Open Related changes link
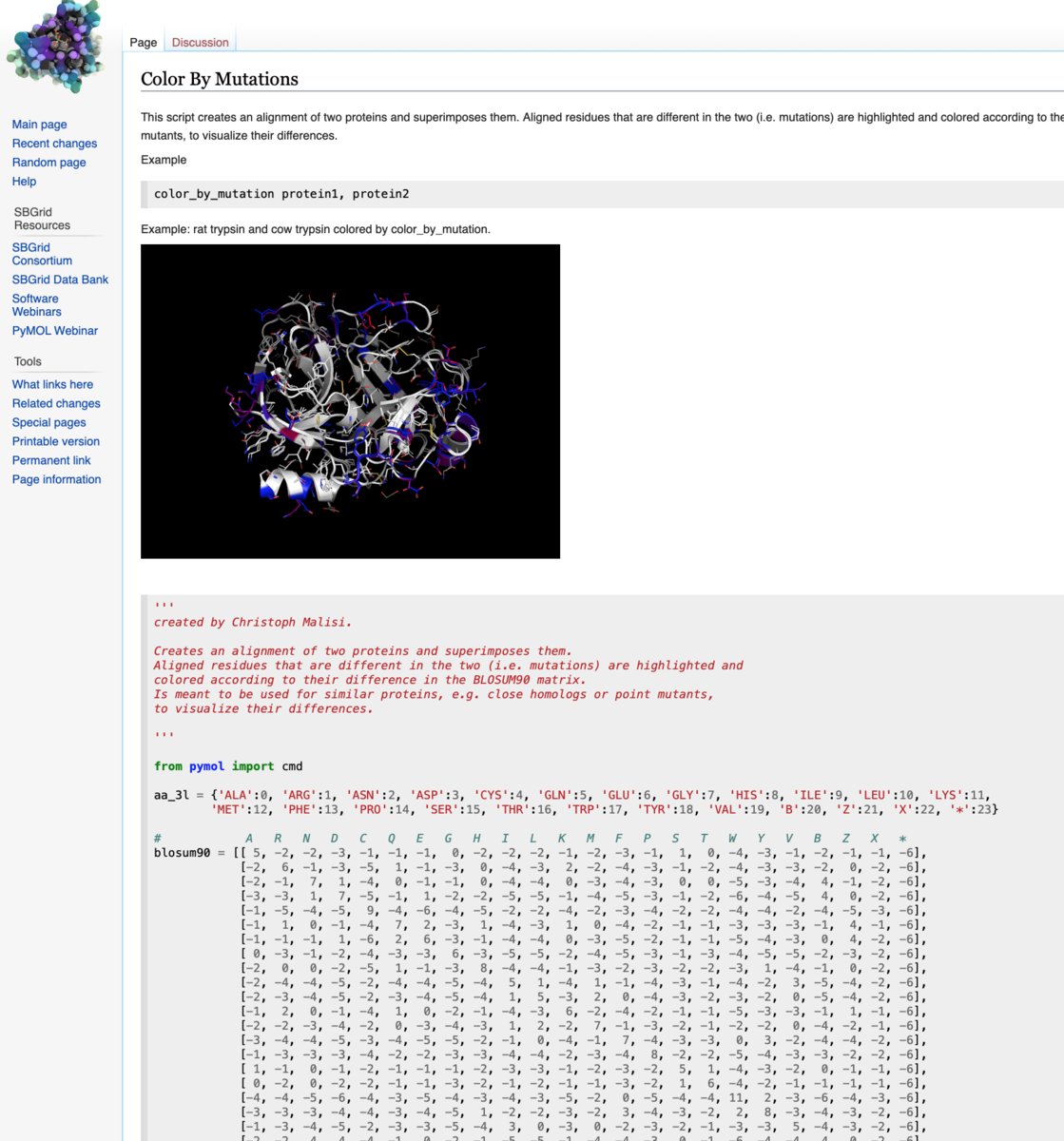The width and height of the screenshot is (1064, 1141). click(x=56, y=403)
